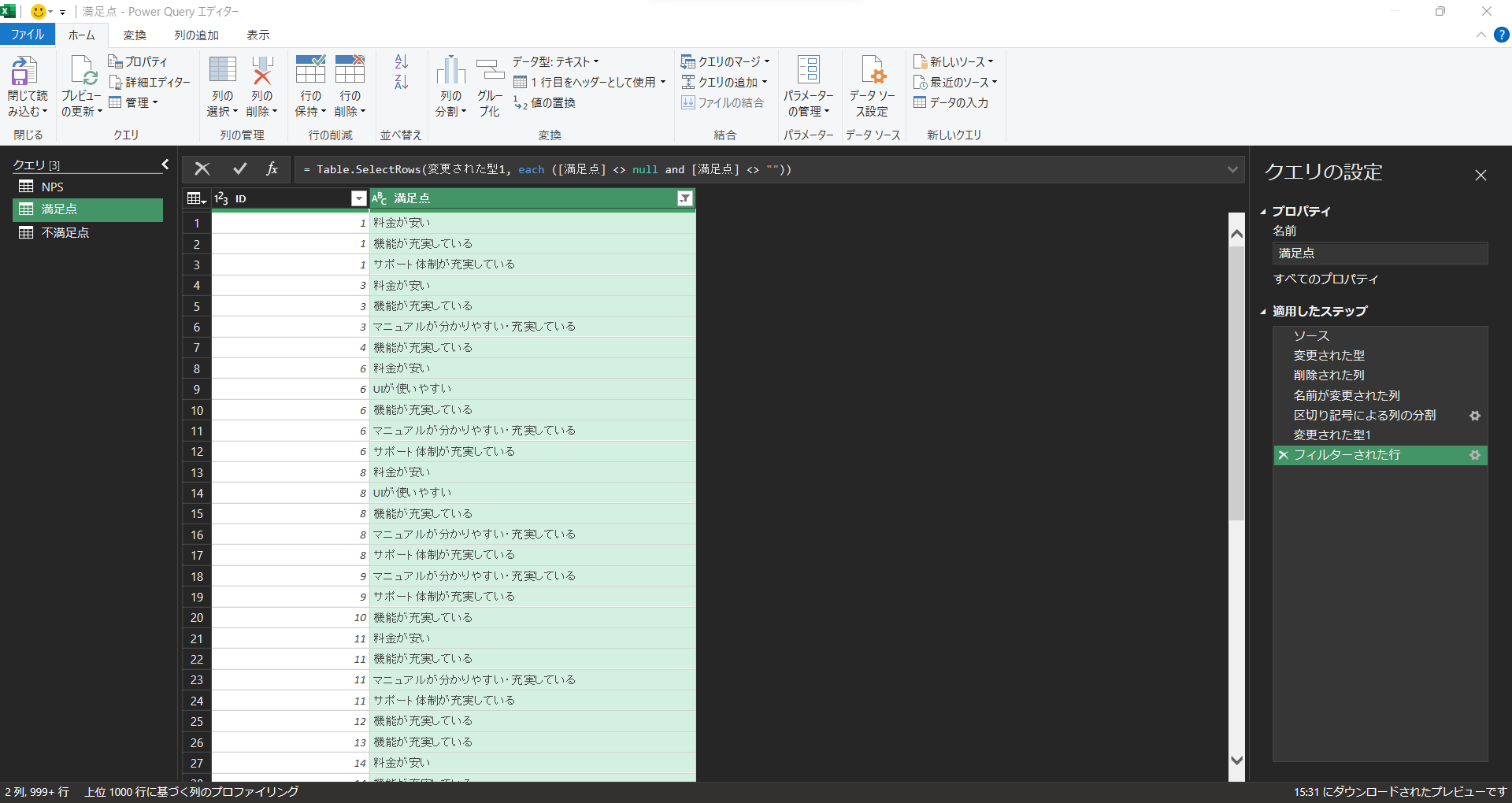The image size is (1512, 803).
Task: Click the table menu icon at grid corner
Action: coord(196,198)
